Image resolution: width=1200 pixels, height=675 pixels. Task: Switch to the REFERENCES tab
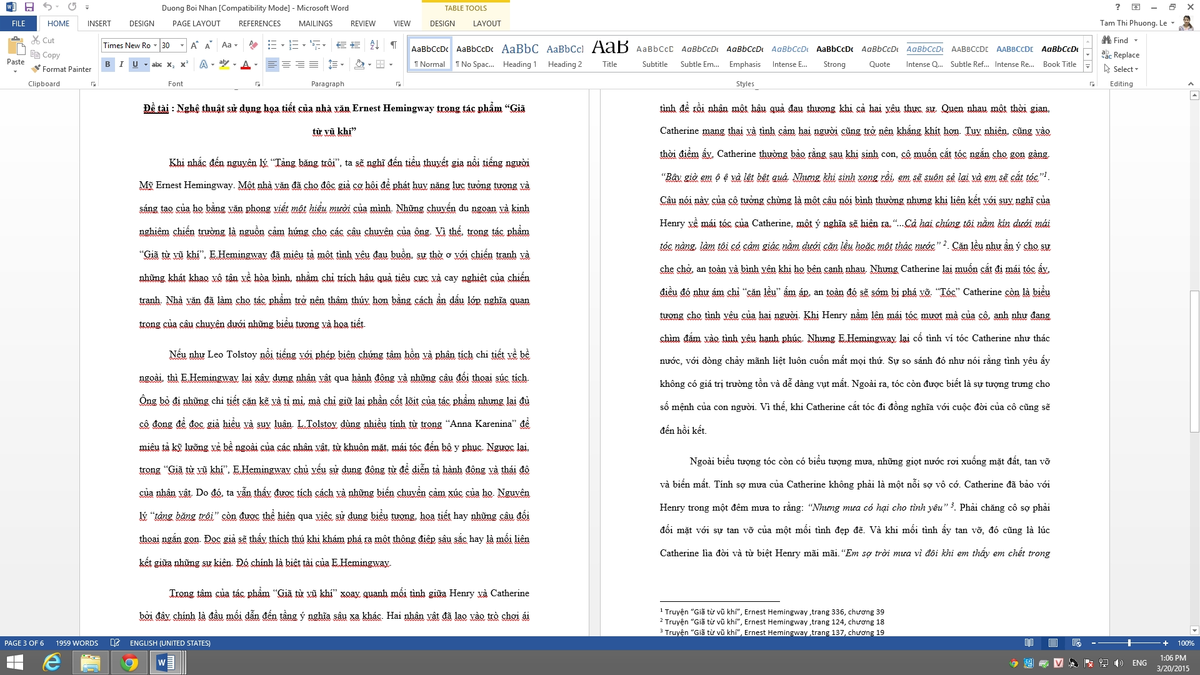coord(259,23)
